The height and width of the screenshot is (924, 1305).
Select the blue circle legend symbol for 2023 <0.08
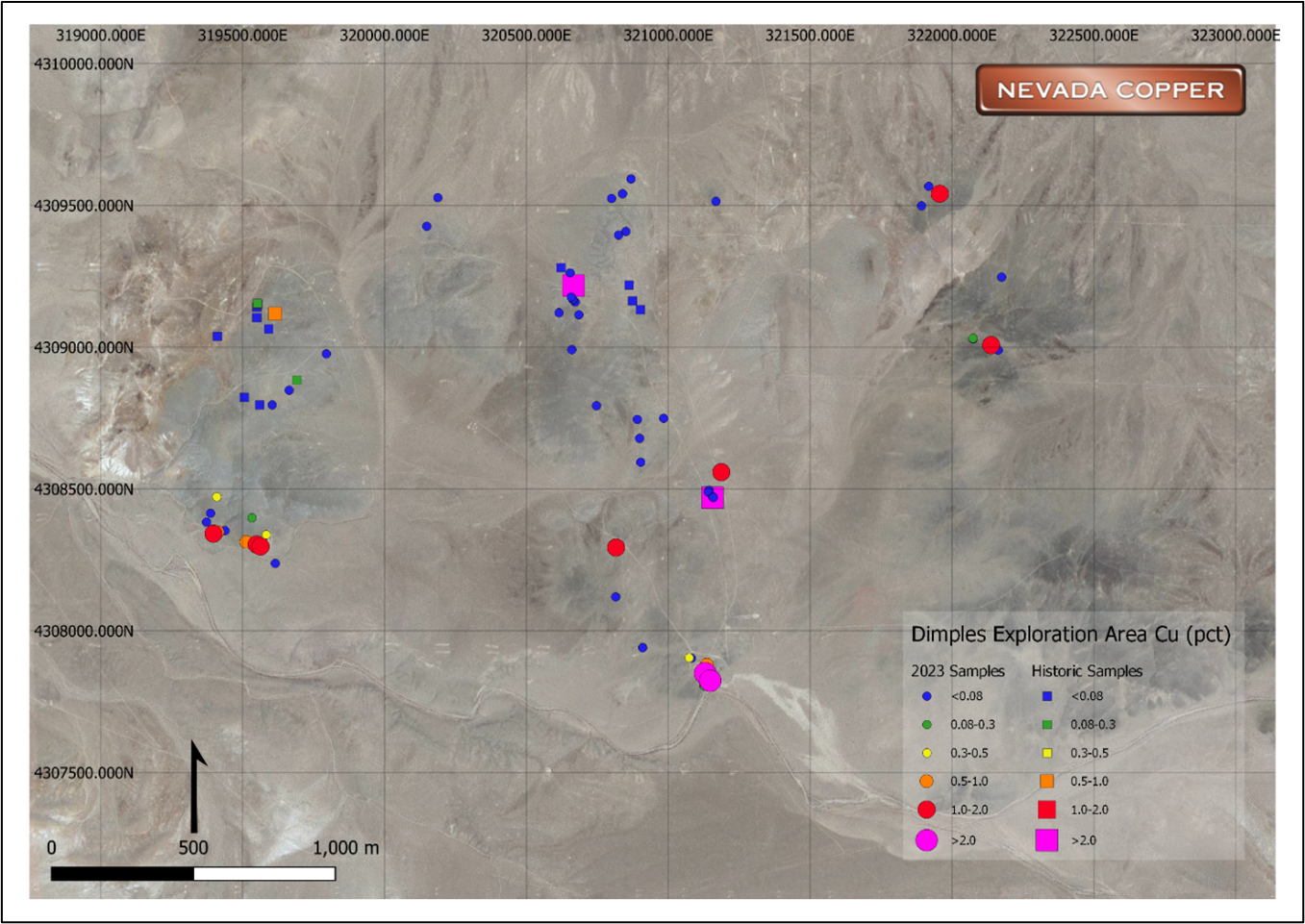[927, 696]
